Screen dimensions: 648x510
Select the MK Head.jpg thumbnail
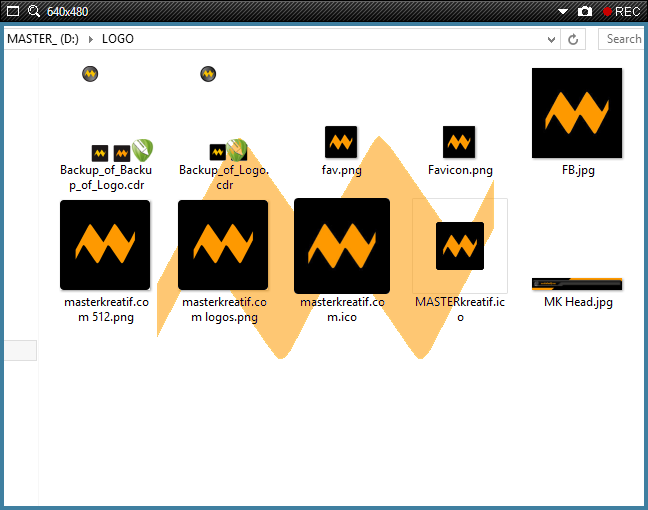(577, 284)
